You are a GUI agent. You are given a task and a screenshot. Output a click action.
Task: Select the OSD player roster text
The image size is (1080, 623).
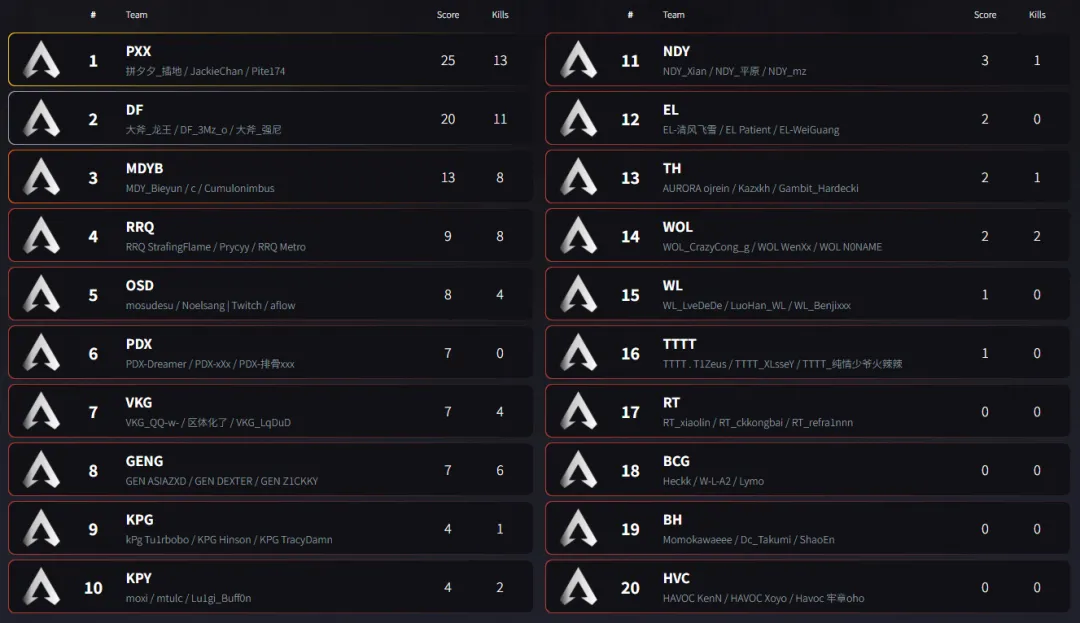210,306
